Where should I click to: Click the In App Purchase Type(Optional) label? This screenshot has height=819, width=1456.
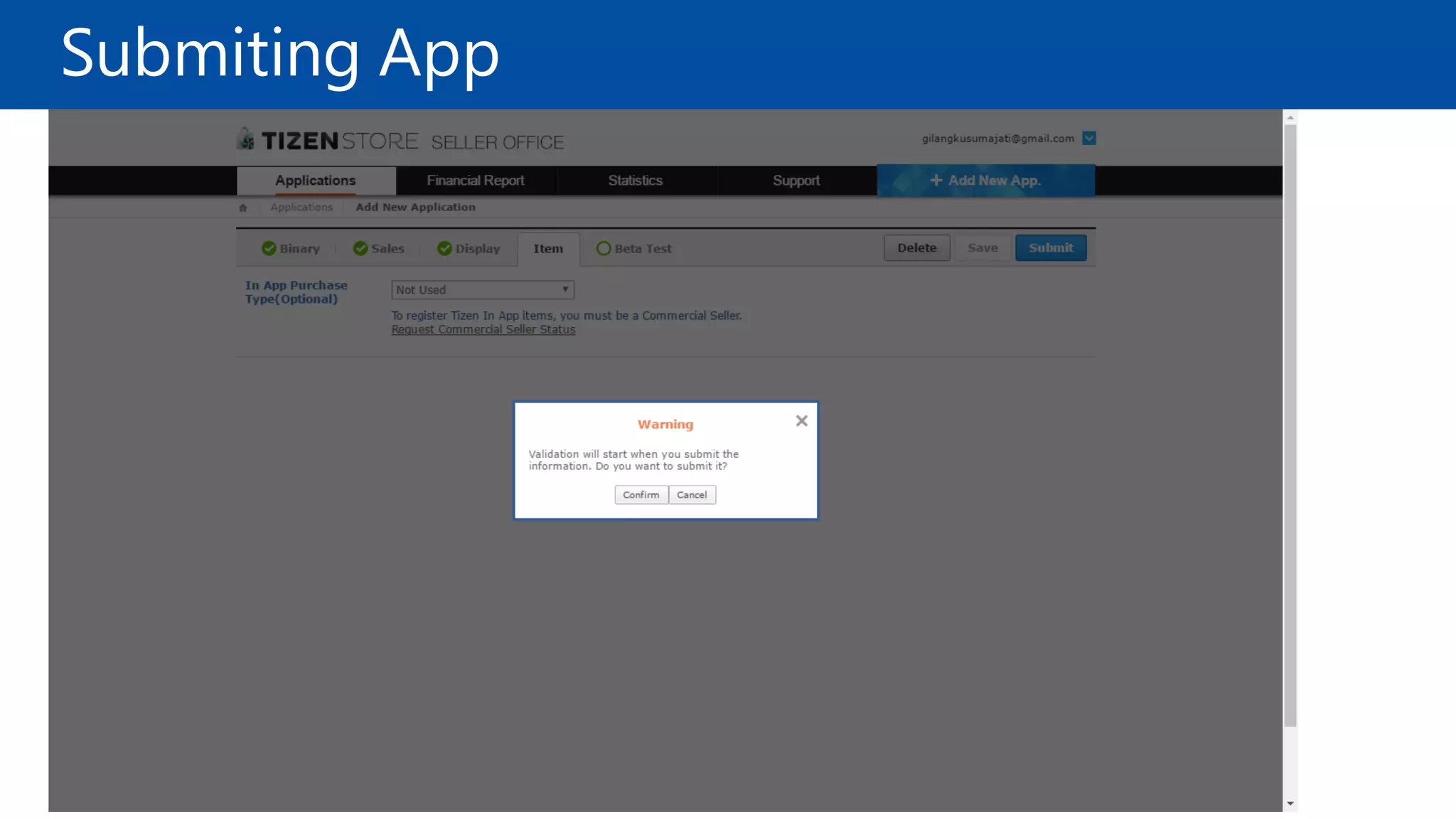(x=296, y=292)
